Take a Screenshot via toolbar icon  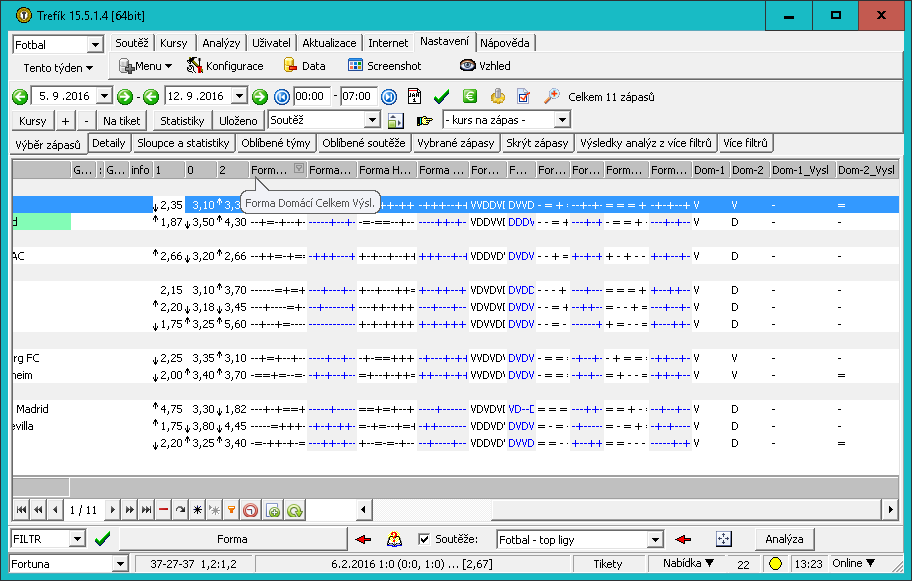355,65
